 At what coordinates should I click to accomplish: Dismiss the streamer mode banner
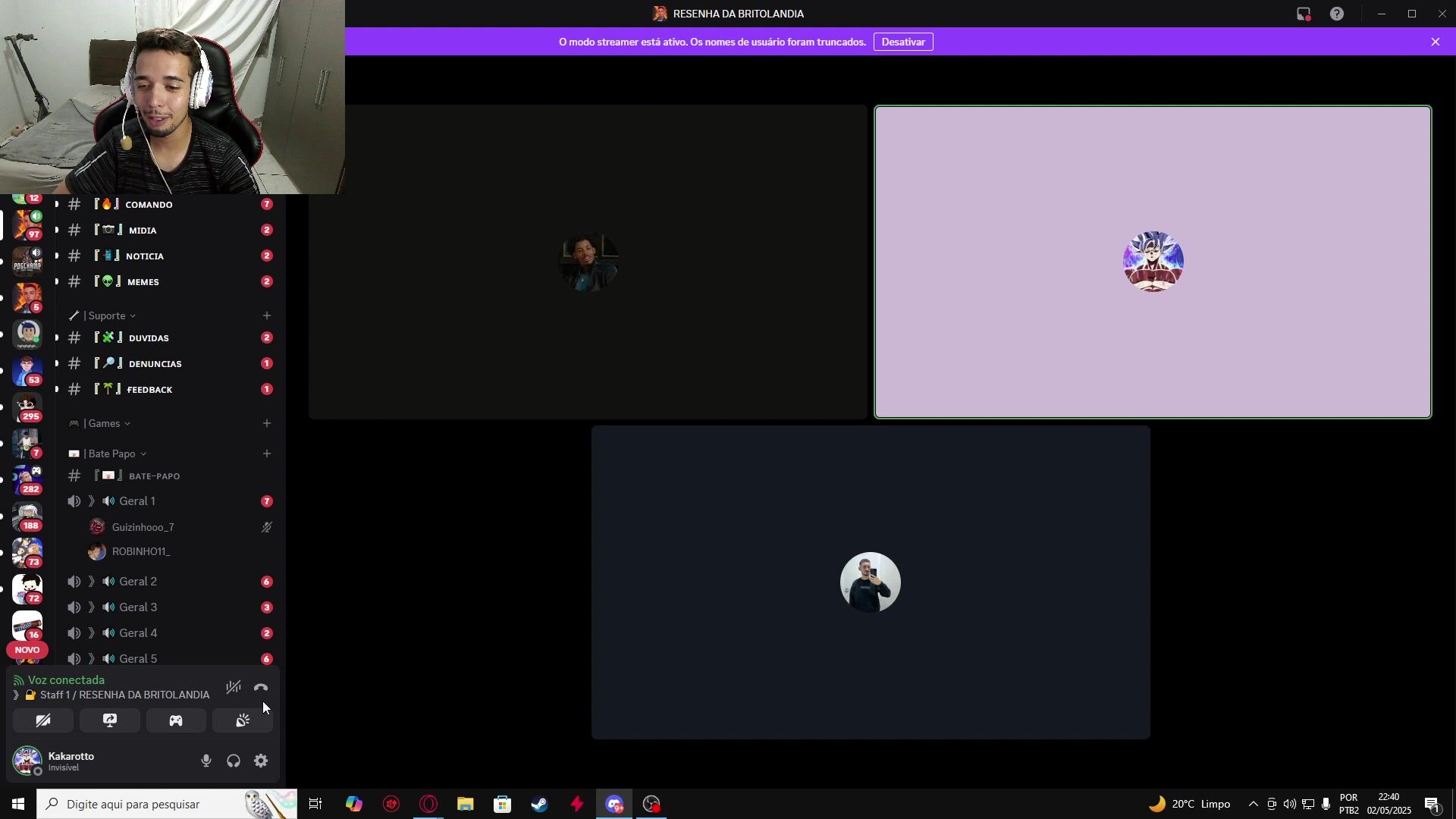1436,42
